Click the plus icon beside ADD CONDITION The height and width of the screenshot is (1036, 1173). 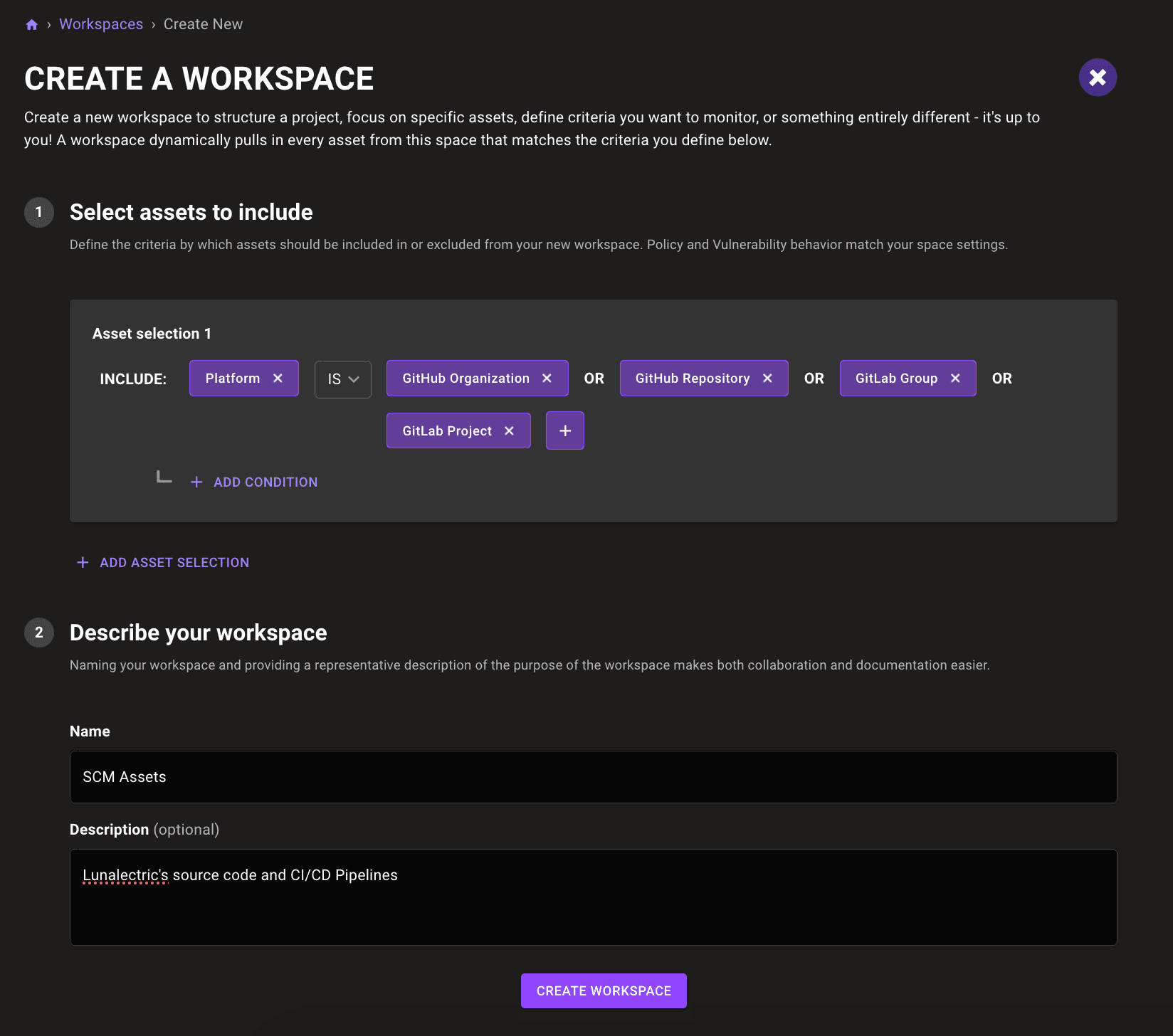tap(196, 482)
